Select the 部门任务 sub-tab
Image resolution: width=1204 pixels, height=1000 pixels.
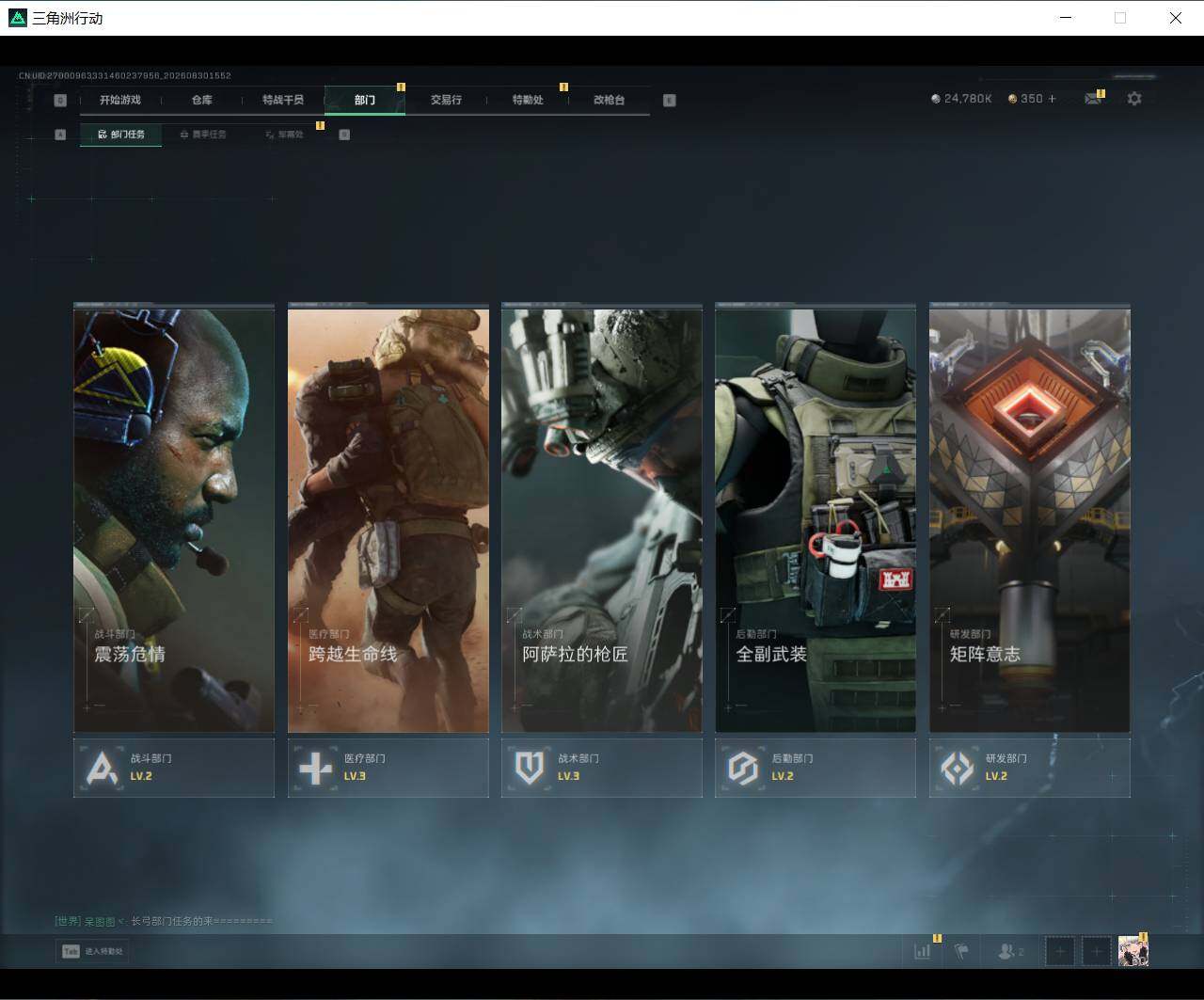tap(121, 135)
